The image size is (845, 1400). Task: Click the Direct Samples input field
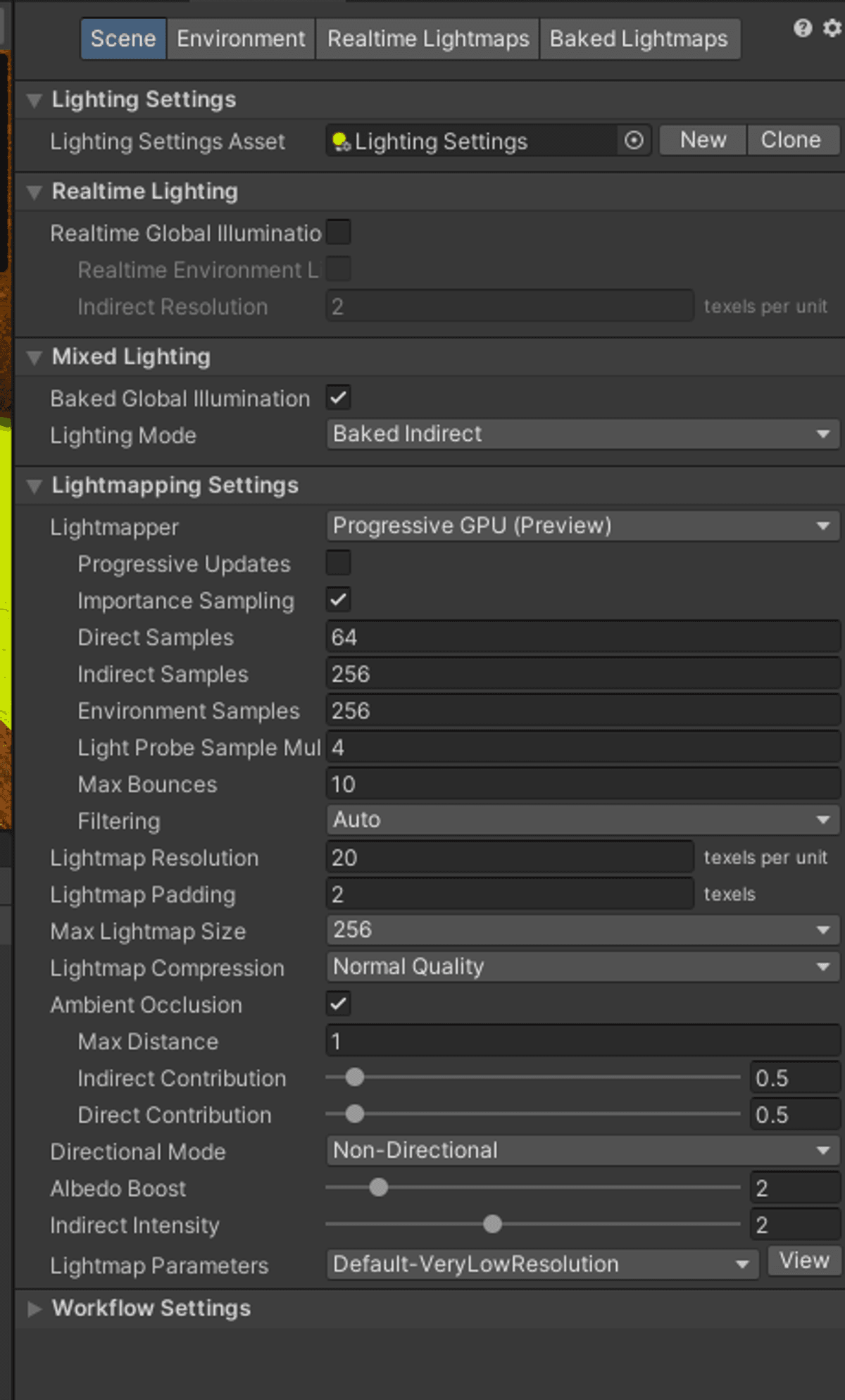tap(582, 637)
